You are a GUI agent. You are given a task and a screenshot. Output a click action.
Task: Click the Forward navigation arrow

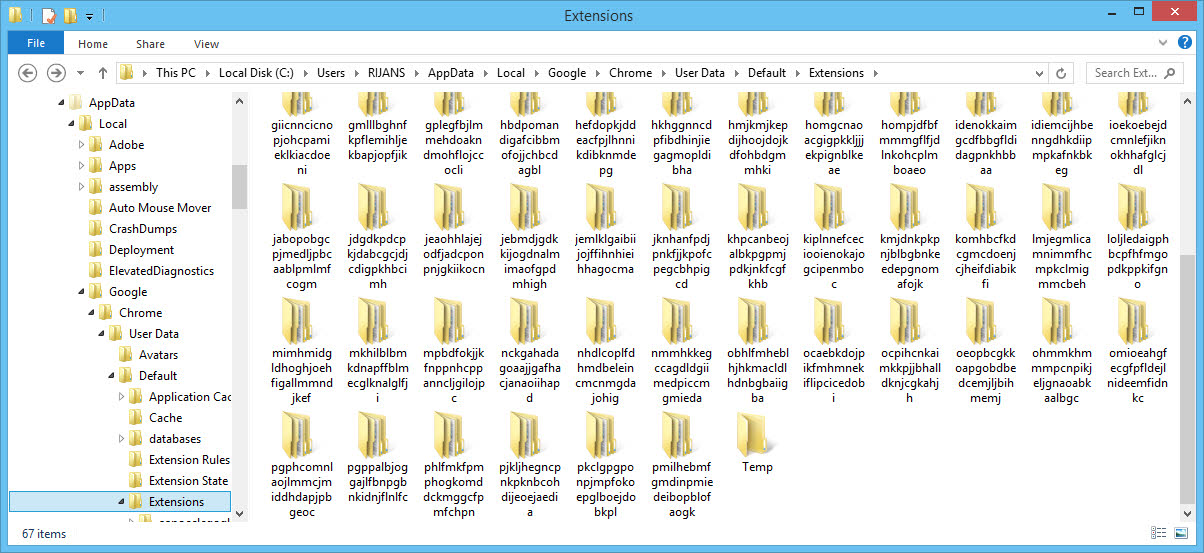(x=57, y=73)
